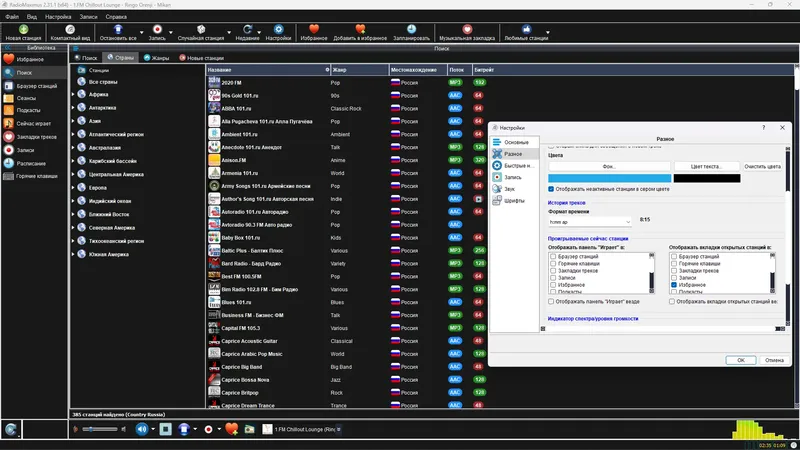800x450 pixels.
Task: Click the black text color swatch
Action: click(x=707, y=178)
